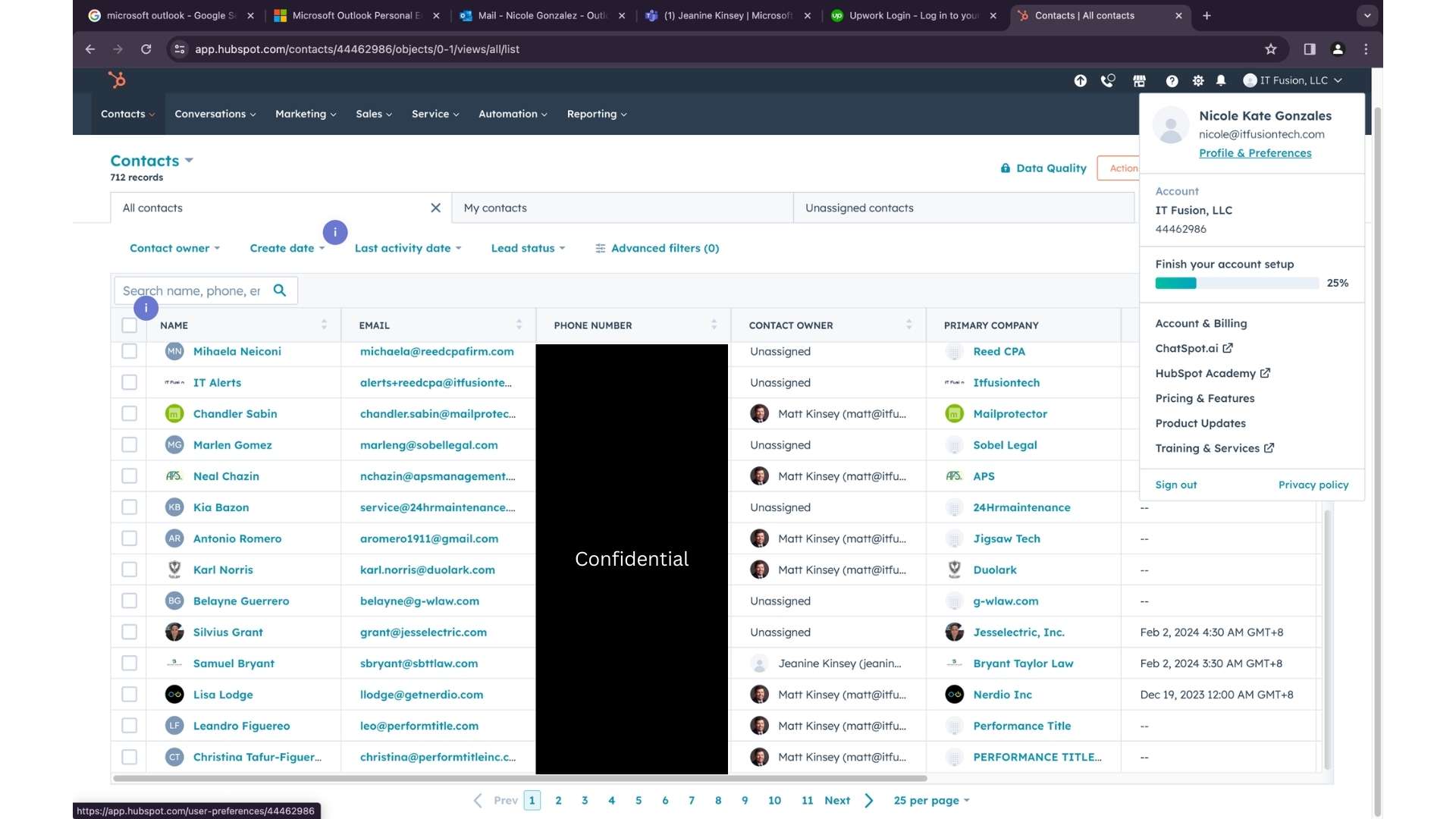
Task: Expand the Contacts view title dropdown
Action: (152, 161)
